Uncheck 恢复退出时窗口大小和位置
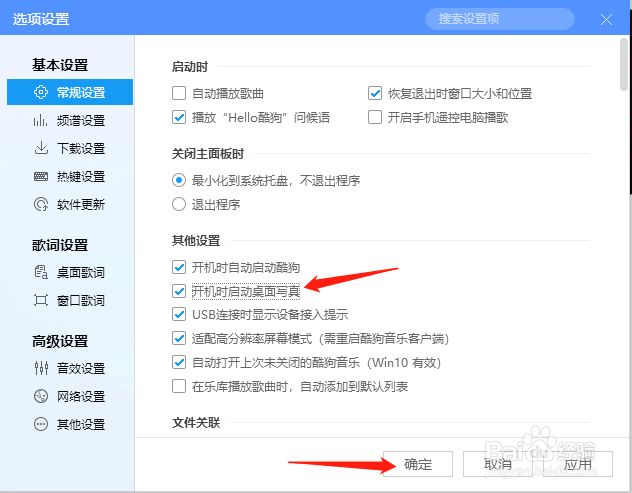This screenshot has height=493, width=632. [x=375, y=93]
